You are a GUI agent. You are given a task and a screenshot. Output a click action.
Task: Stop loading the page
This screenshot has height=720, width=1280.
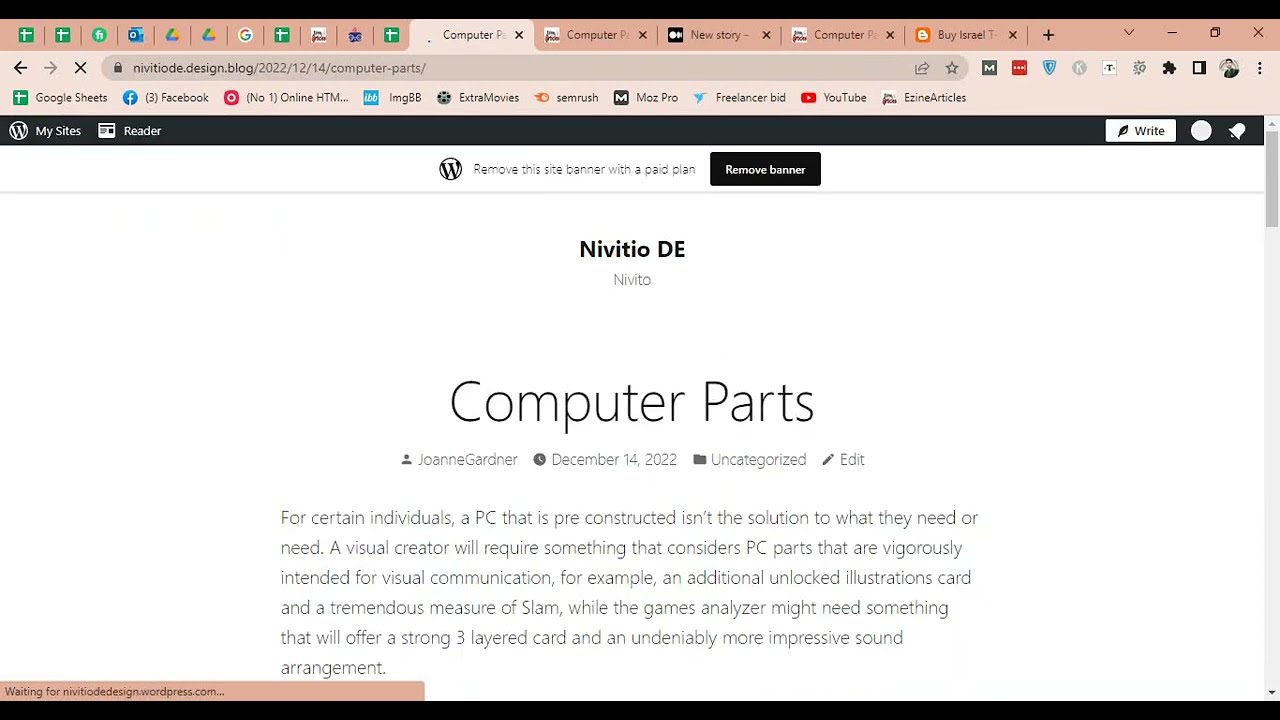click(x=81, y=68)
